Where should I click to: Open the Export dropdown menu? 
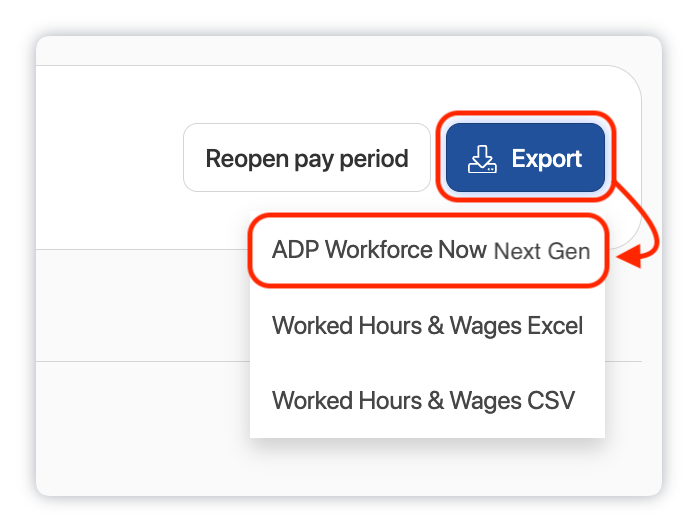pyautogui.click(x=525, y=158)
